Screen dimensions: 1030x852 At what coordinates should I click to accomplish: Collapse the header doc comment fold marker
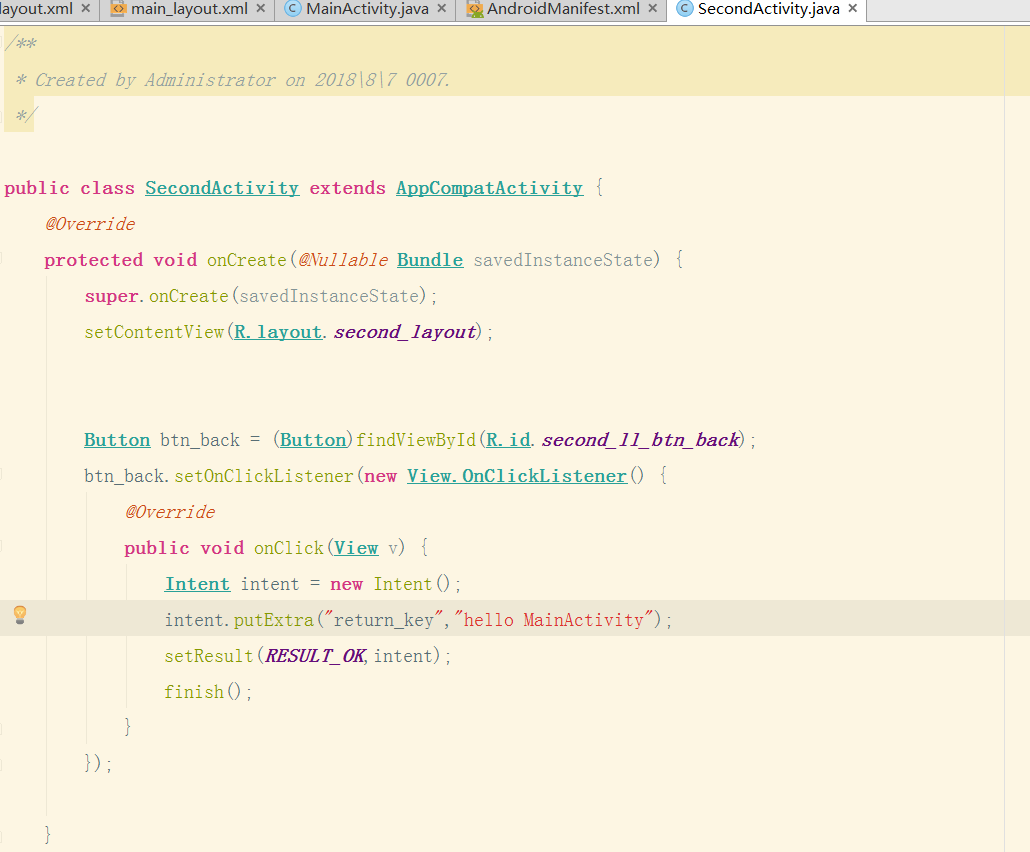point(5,44)
